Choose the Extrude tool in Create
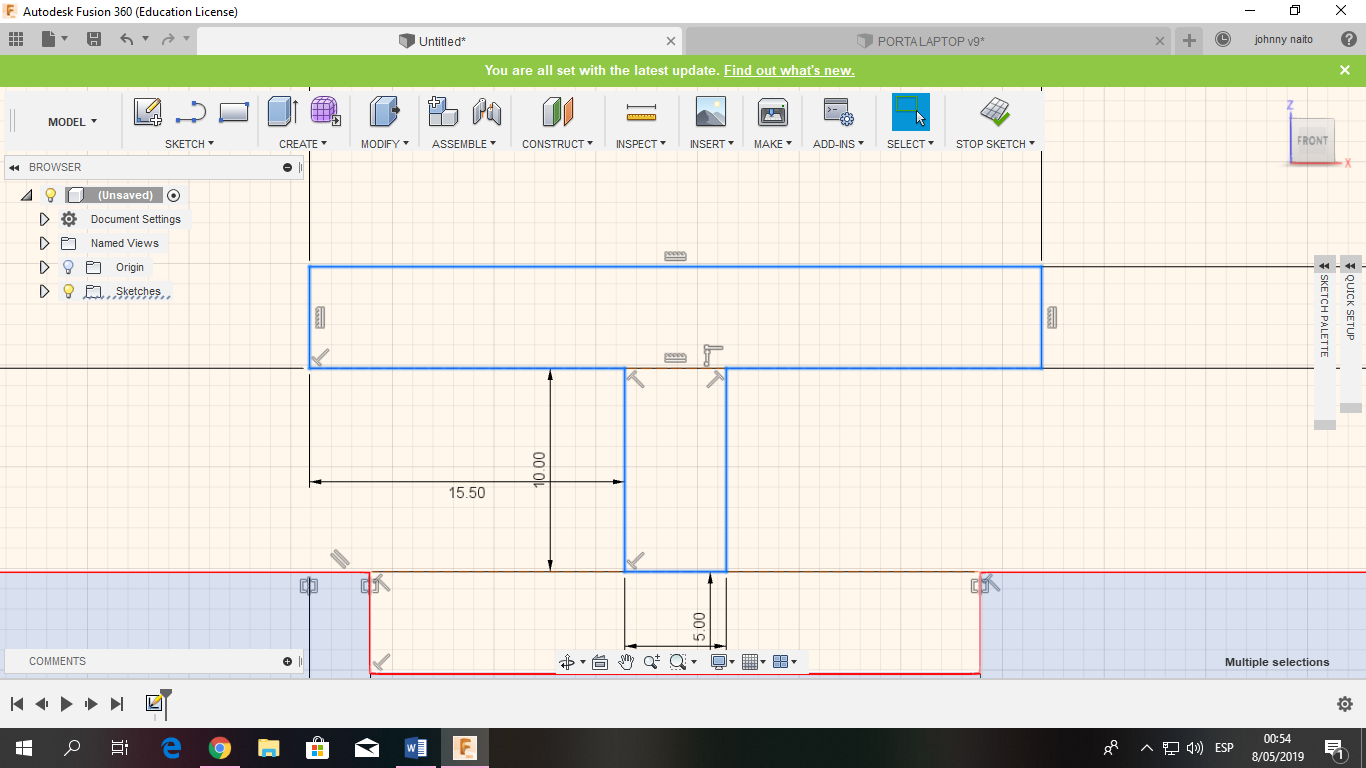Screen dimensions: 1366x768 pyautogui.click(x=282, y=112)
